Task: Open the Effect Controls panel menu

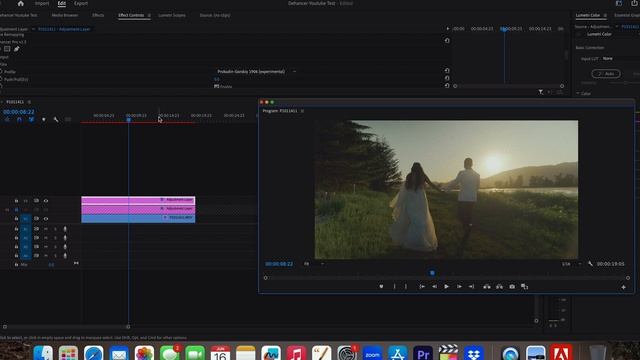Action: (149, 16)
